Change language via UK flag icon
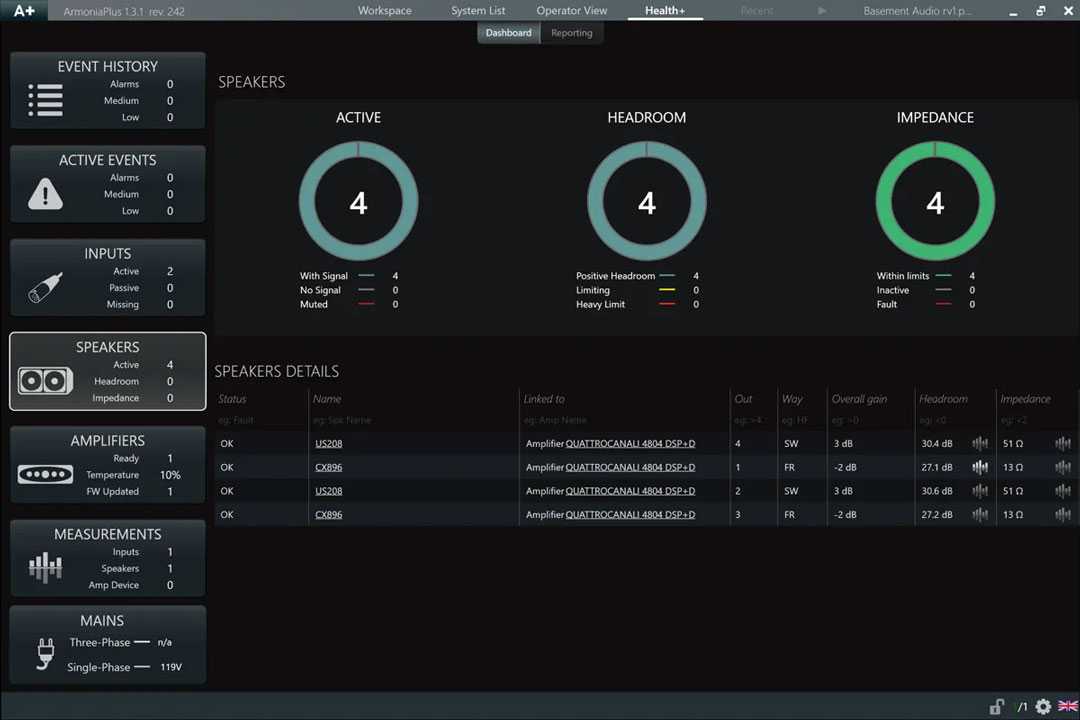Viewport: 1080px width, 720px height. pos(1067,707)
